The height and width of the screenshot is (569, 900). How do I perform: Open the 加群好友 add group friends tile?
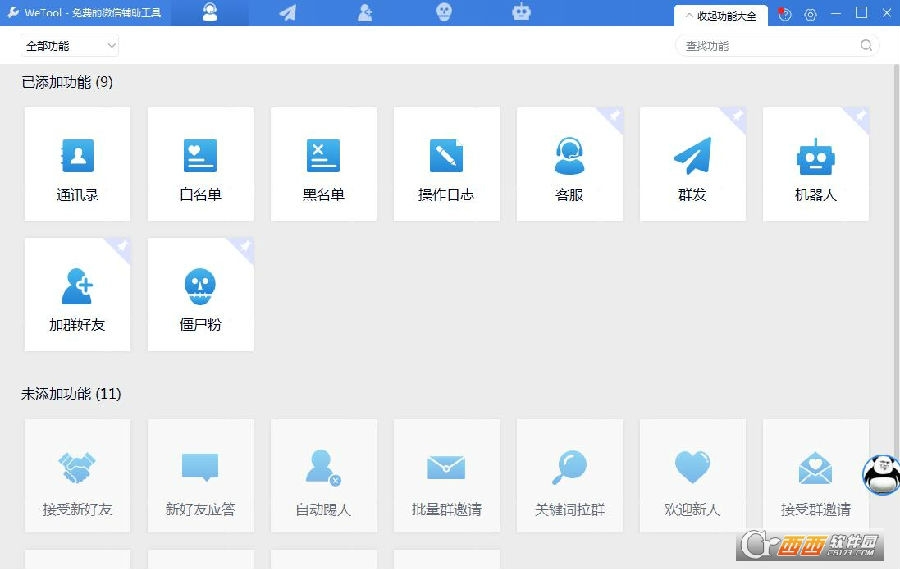[x=77, y=294]
